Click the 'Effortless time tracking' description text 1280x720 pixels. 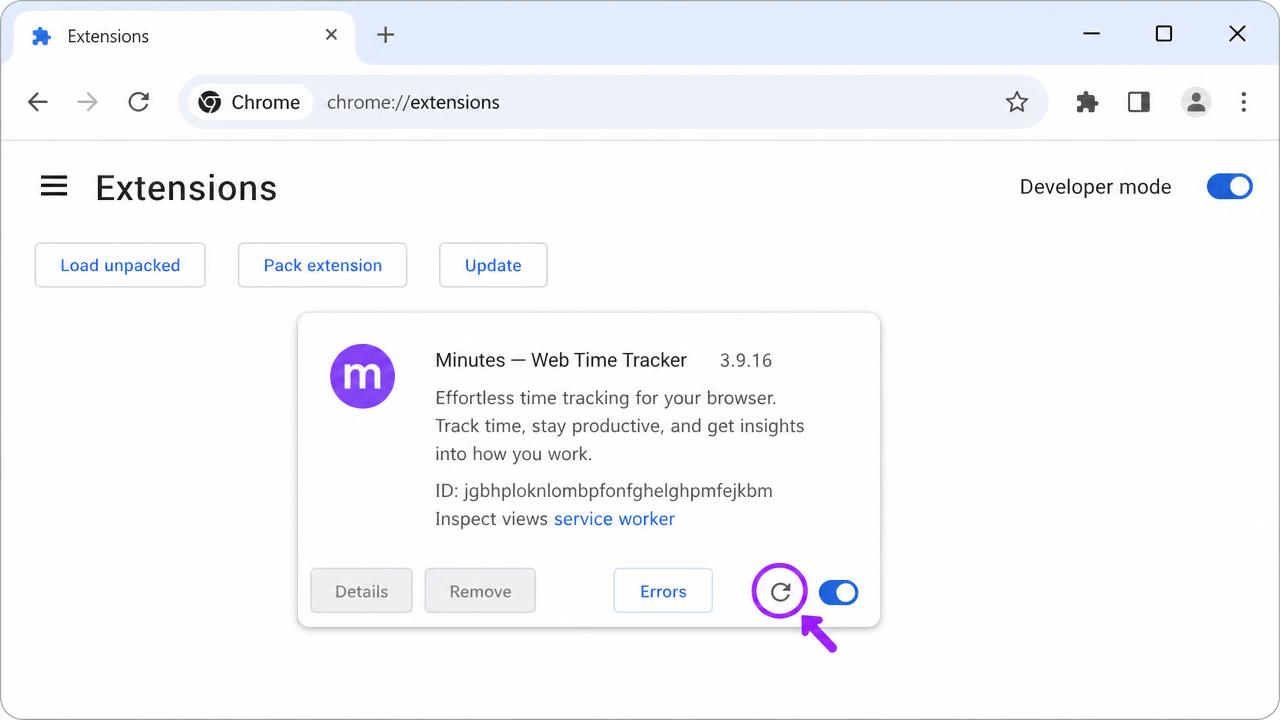620,426
